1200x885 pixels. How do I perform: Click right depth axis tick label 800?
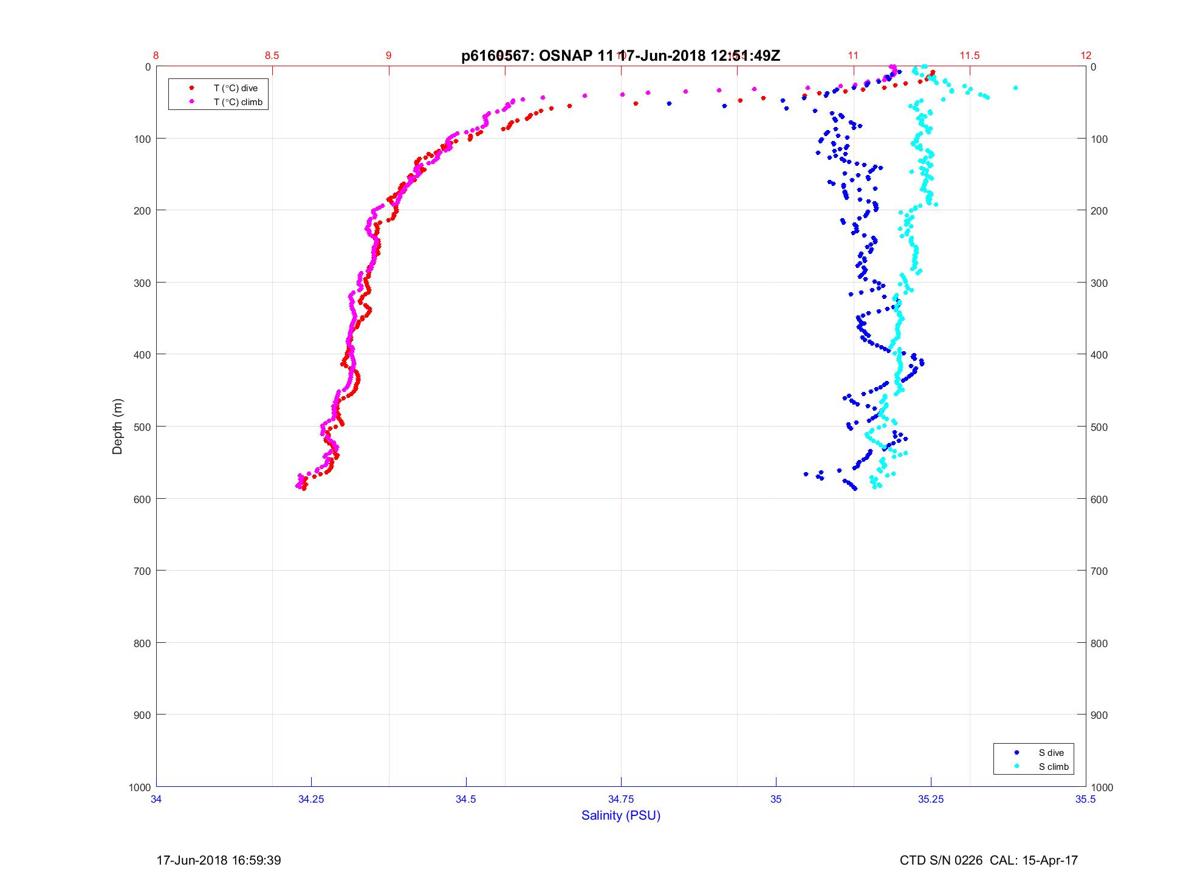[x=1101, y=643]
